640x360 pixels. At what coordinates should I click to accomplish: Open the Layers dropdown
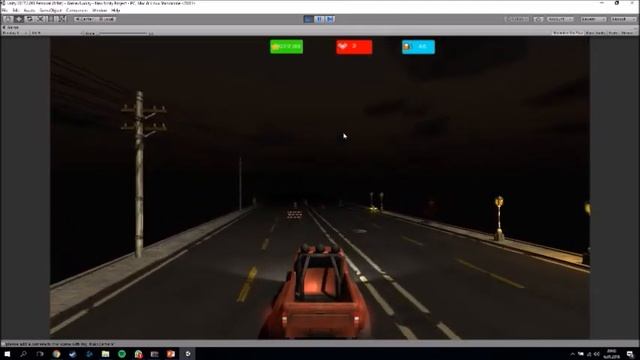tap(593, 19)
